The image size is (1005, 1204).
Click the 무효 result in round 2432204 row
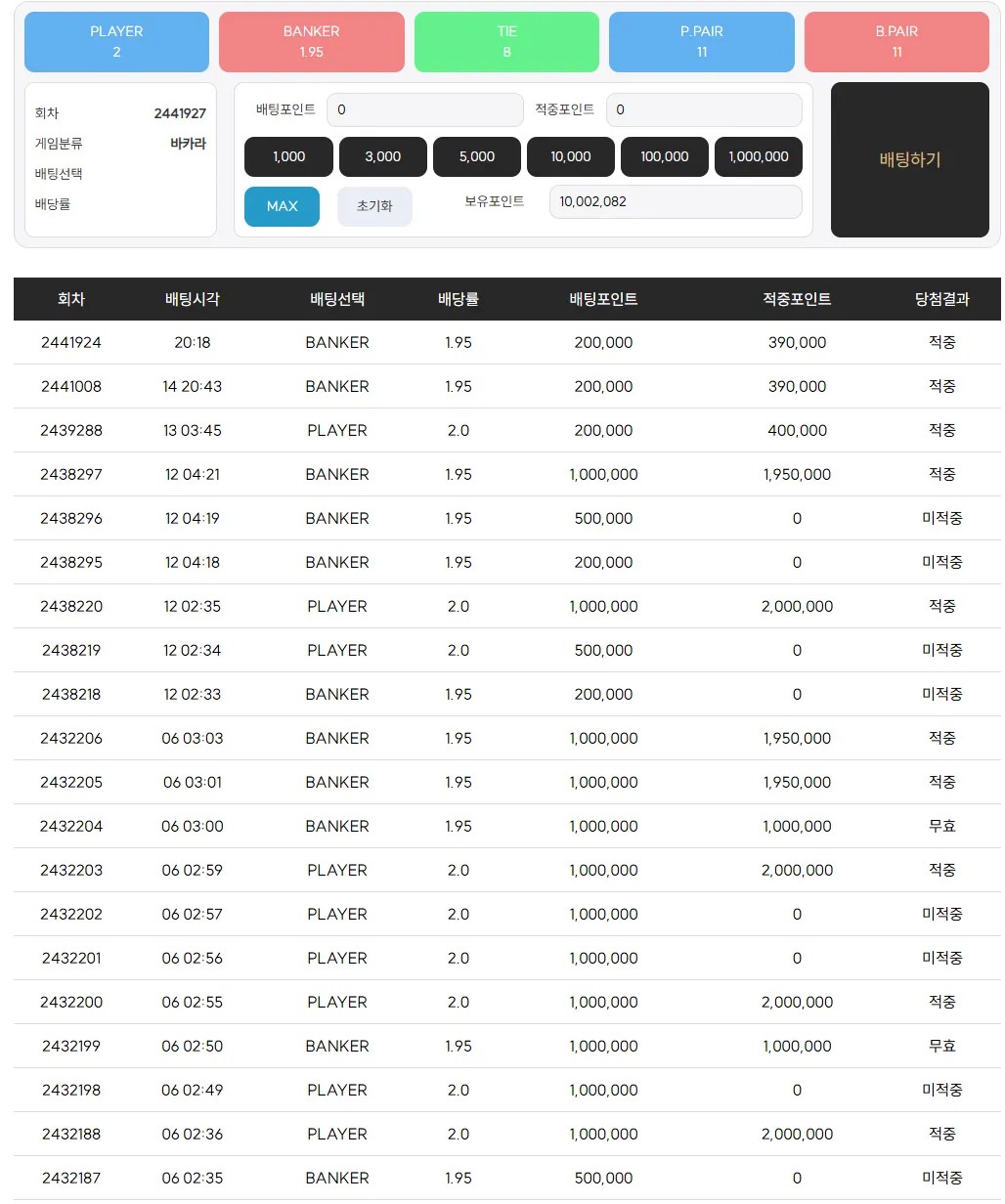point(942,826)
